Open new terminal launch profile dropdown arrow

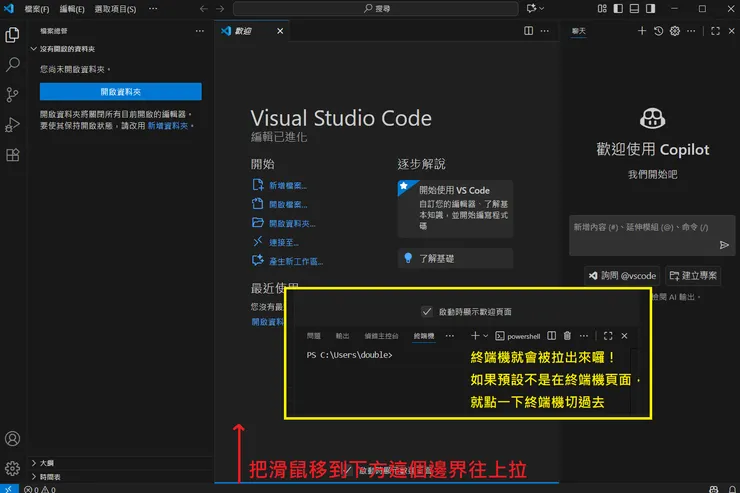coord(485,336)
